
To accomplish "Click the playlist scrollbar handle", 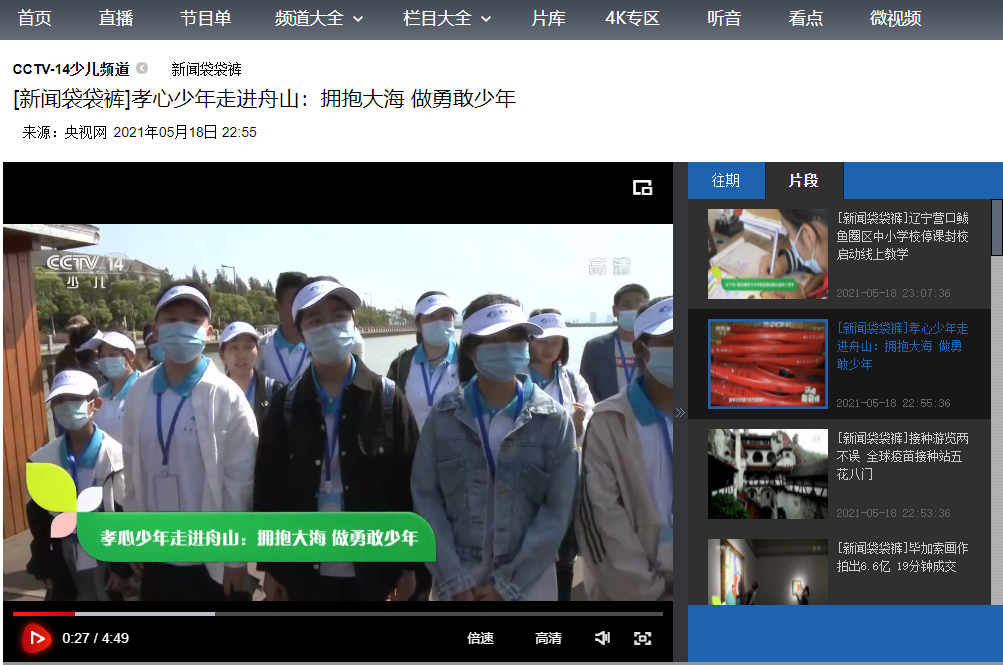I will pos(997,228).
